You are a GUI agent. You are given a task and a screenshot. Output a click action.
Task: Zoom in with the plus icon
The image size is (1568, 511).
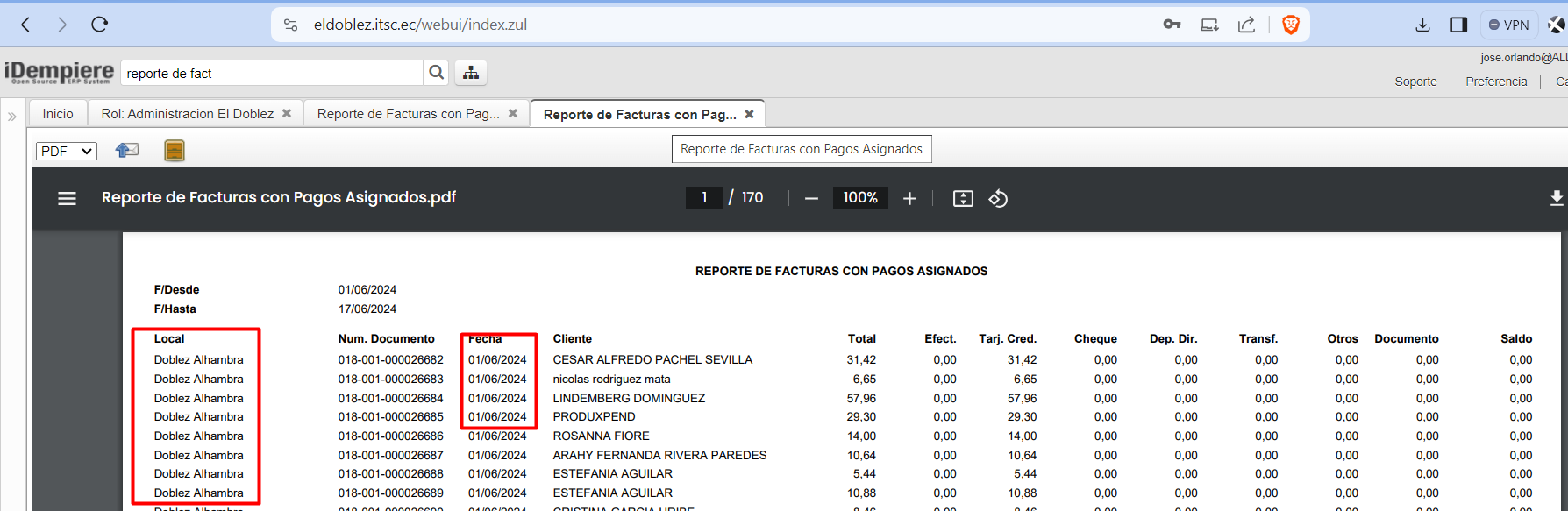tap(909, 199)
